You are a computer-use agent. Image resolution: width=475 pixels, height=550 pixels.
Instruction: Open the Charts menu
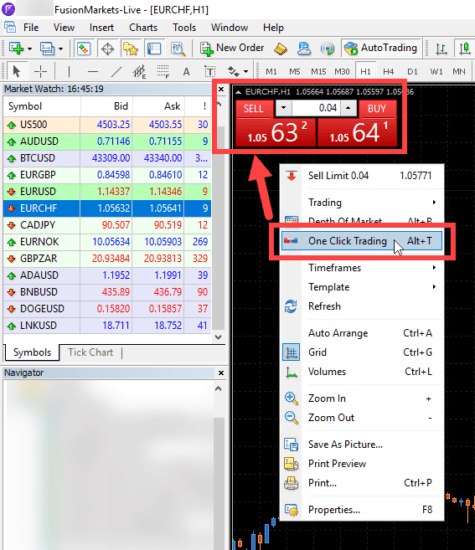(143, 27)
